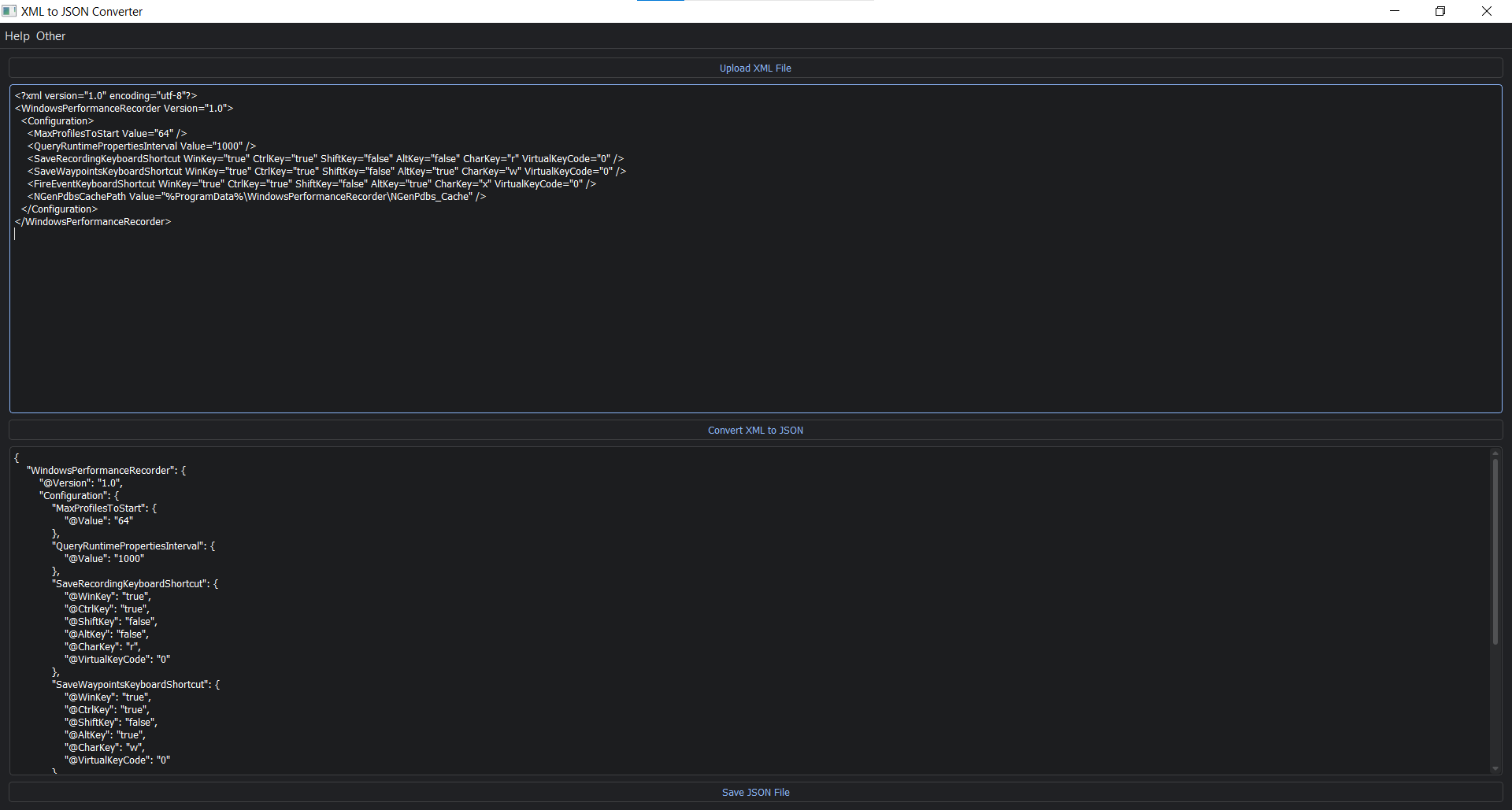Open the Other menu
The height and width of the screenshot is (810, 1512).
(50, 36)
